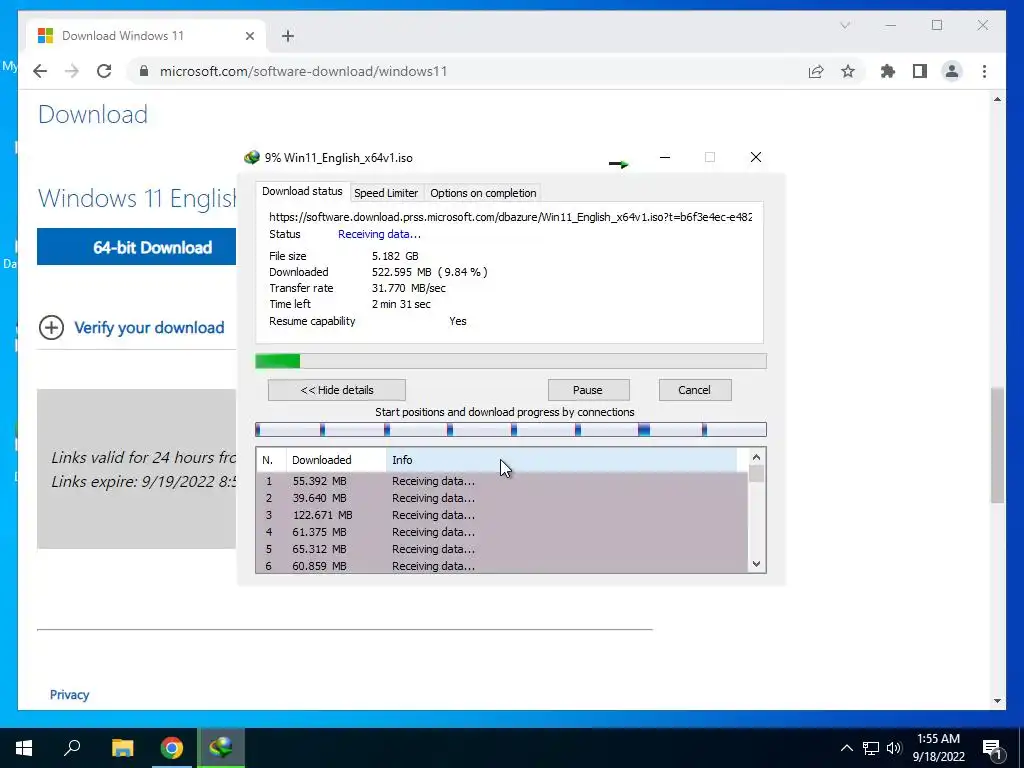Viewport: 1024px width, 768px height.
Task: Click the browser forward arrow
Action: [x=72, y=71]
